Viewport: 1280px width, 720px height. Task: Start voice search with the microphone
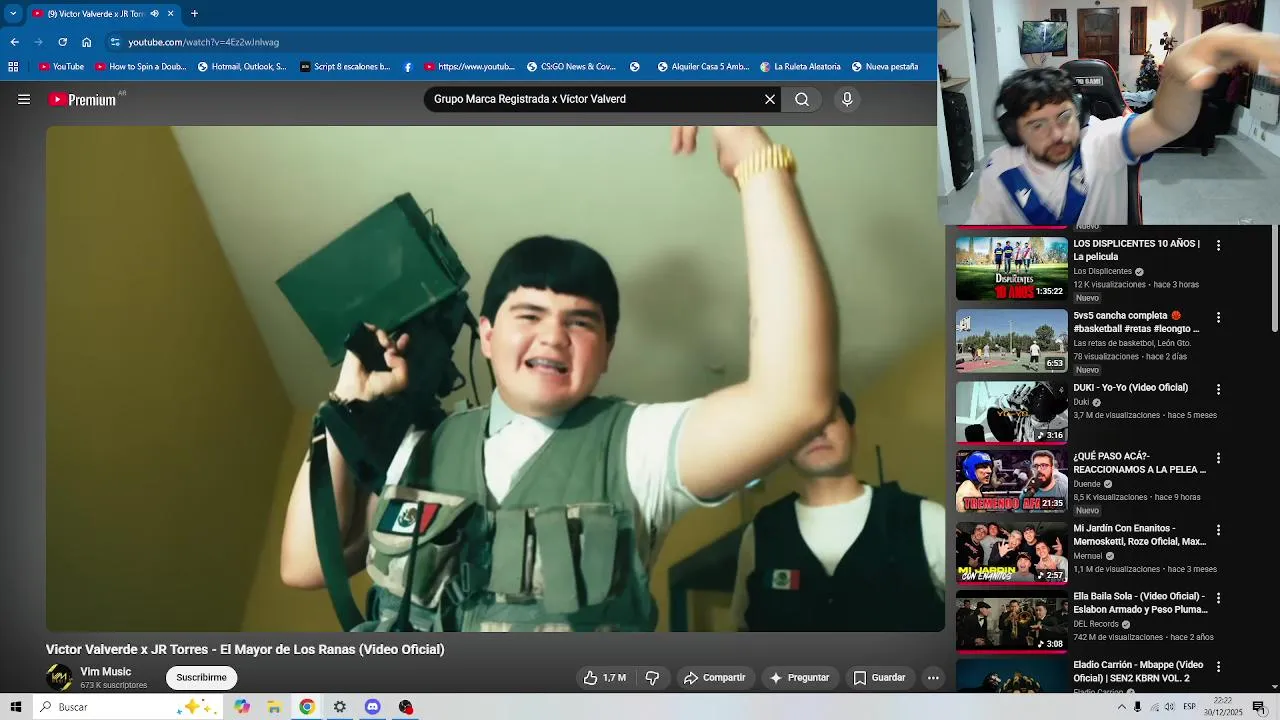pyautogui.click(x=847, y=99)
